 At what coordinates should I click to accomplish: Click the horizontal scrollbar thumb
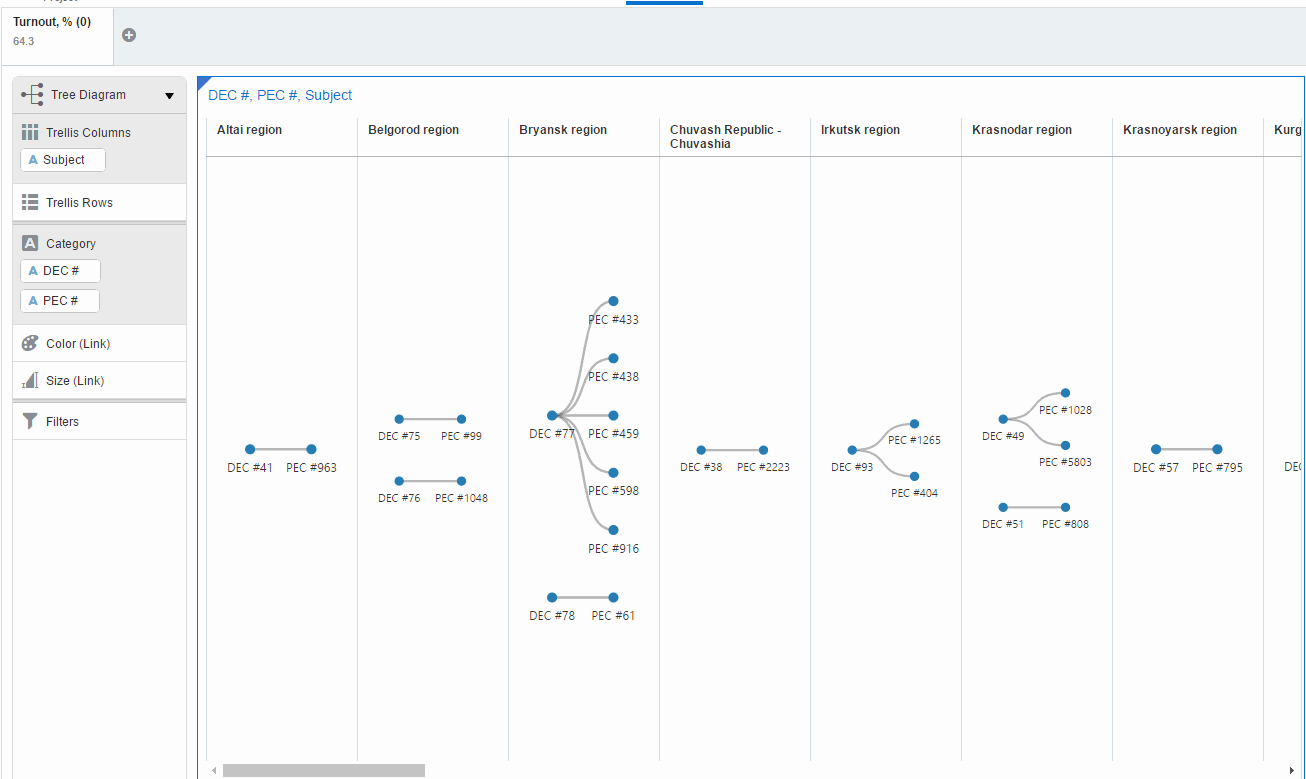point(324,770)
